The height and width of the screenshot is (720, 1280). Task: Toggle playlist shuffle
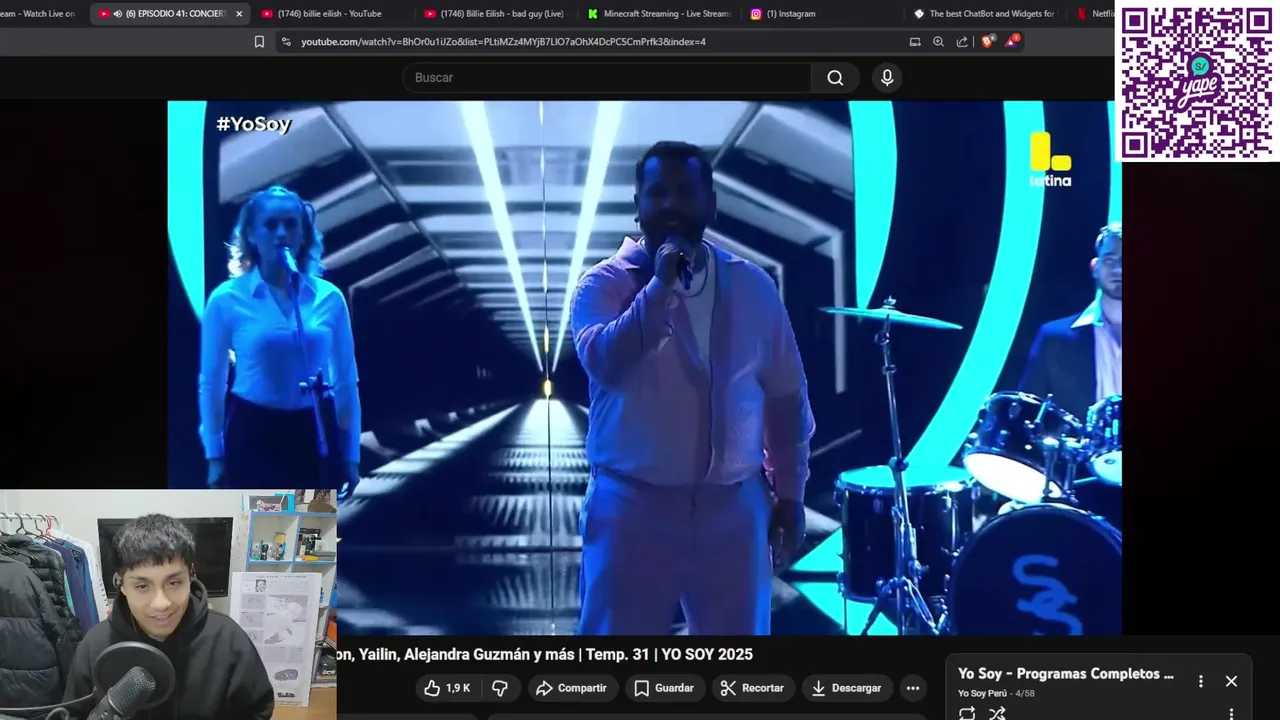[x=997, y=713]
